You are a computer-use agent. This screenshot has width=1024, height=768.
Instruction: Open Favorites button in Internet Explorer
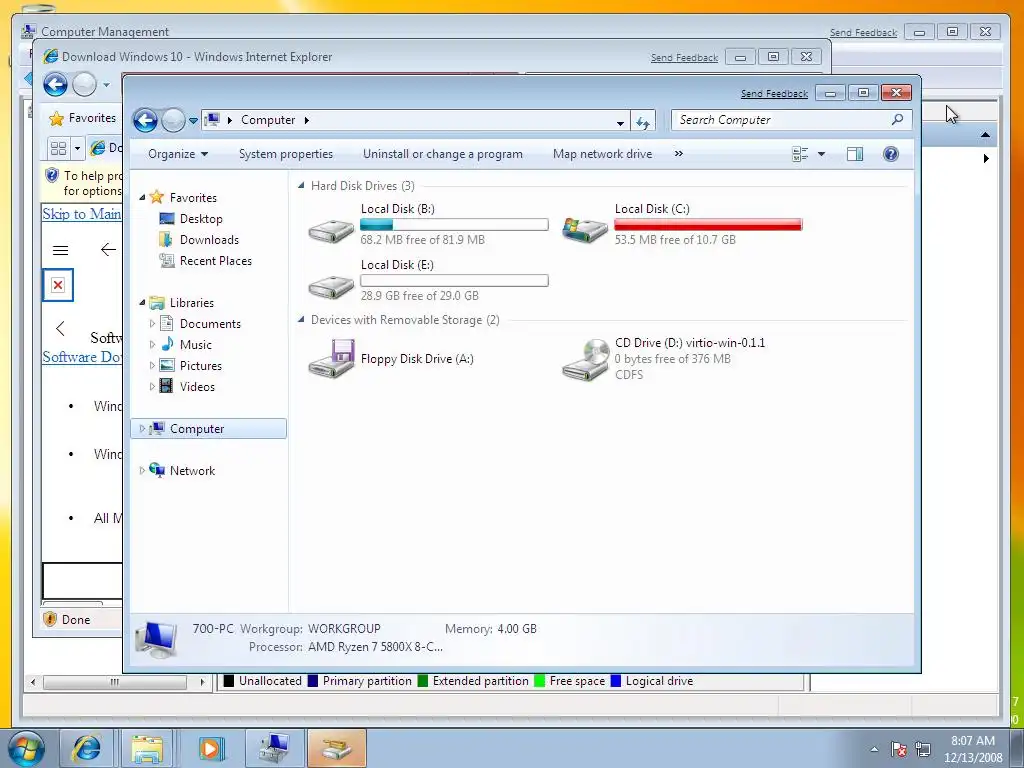pos(82,118)
